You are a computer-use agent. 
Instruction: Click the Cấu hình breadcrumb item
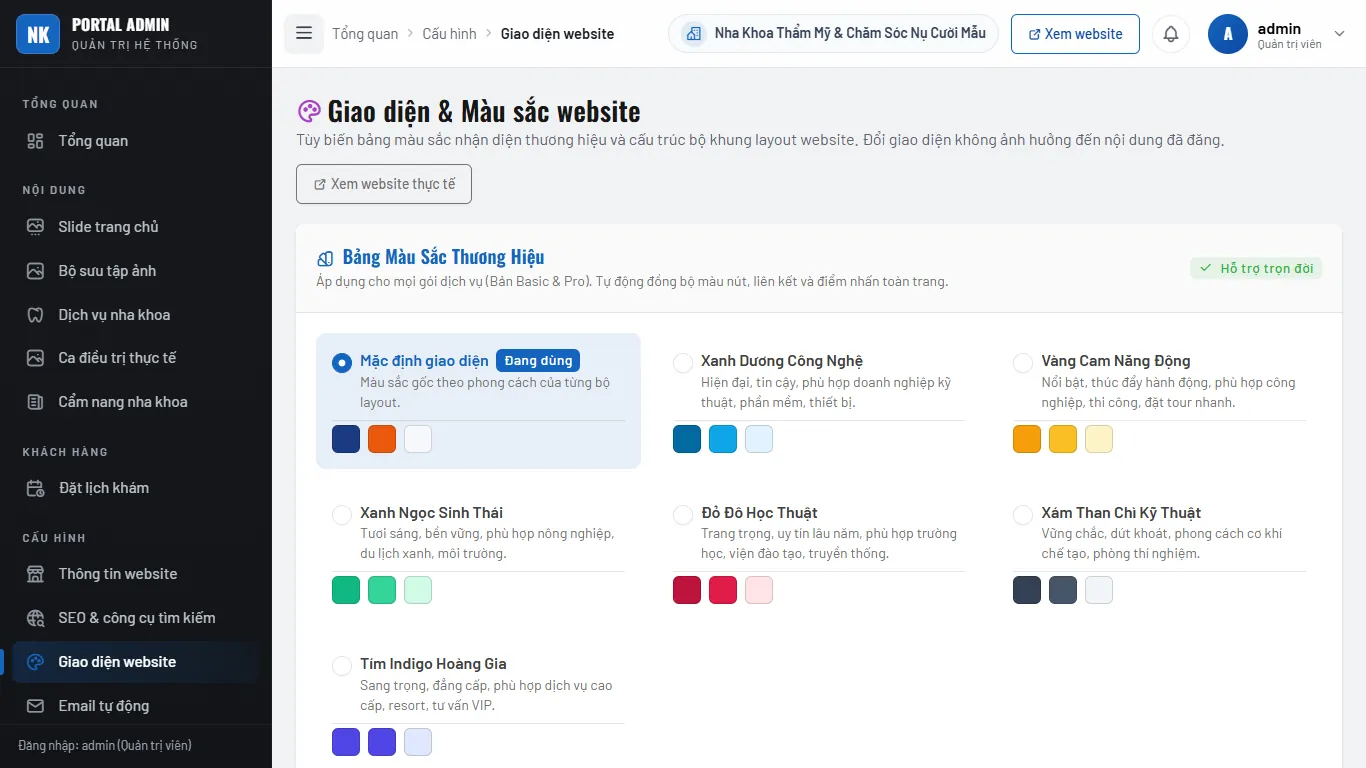pyautogui.click(x=449, y=34)
